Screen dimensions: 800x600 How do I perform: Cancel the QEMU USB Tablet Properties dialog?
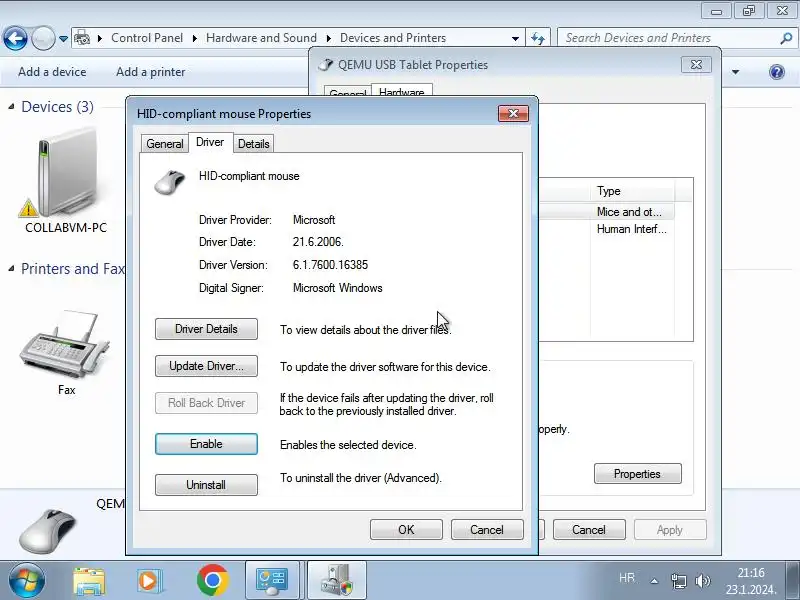(589, 530)
